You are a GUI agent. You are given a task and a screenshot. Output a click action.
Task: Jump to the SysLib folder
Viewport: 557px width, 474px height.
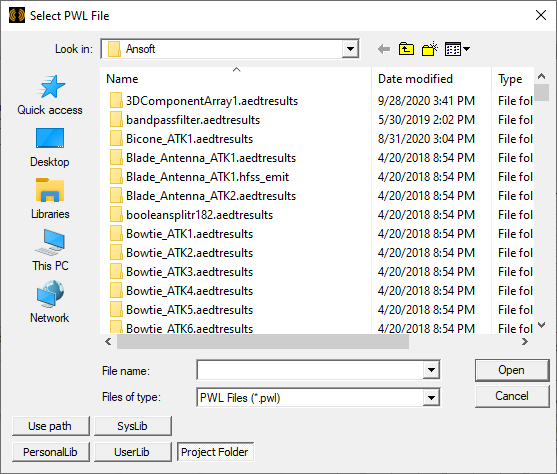tap(133, 426)
